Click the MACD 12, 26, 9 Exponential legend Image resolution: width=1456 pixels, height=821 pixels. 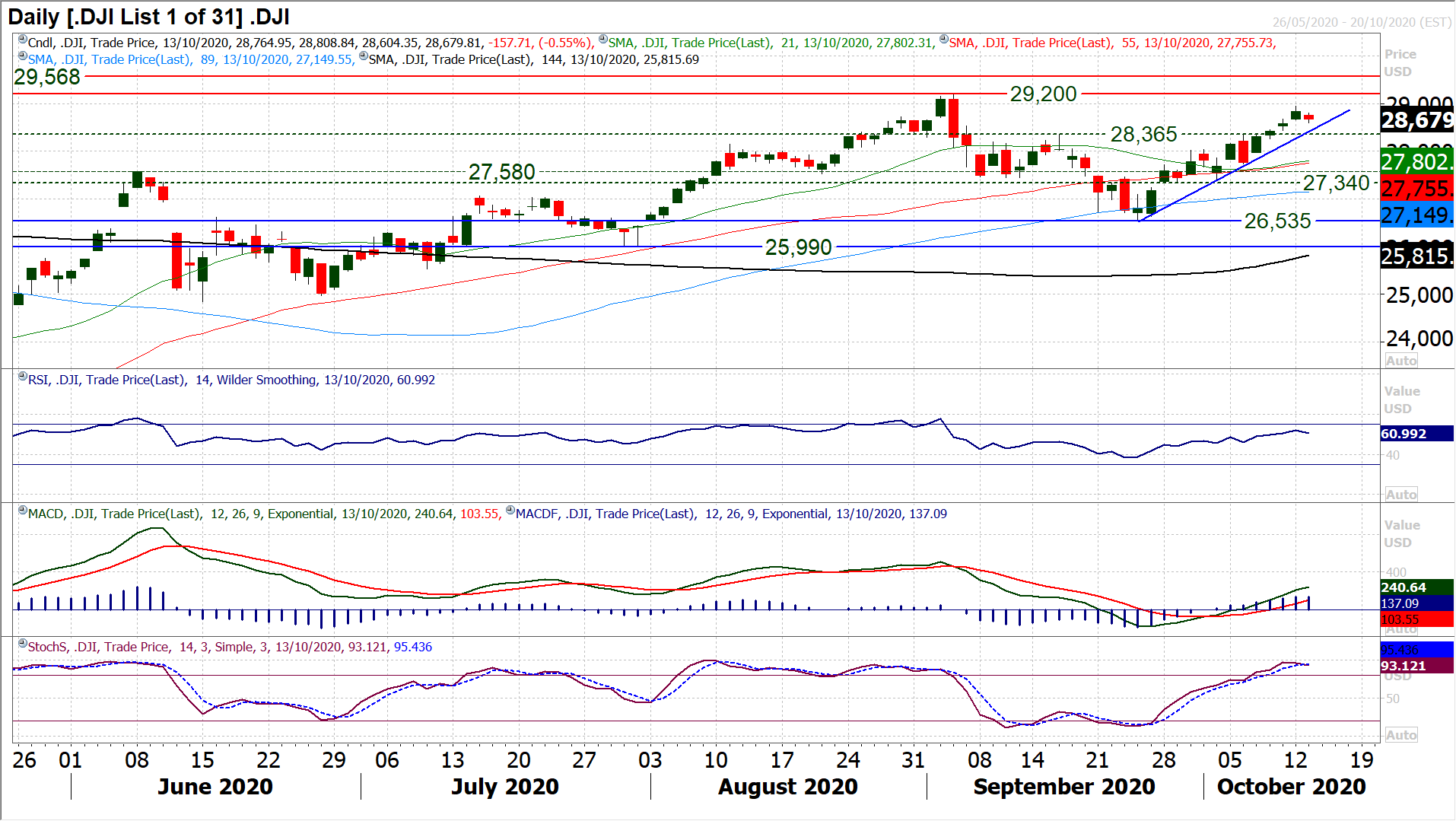coord(264,514)
